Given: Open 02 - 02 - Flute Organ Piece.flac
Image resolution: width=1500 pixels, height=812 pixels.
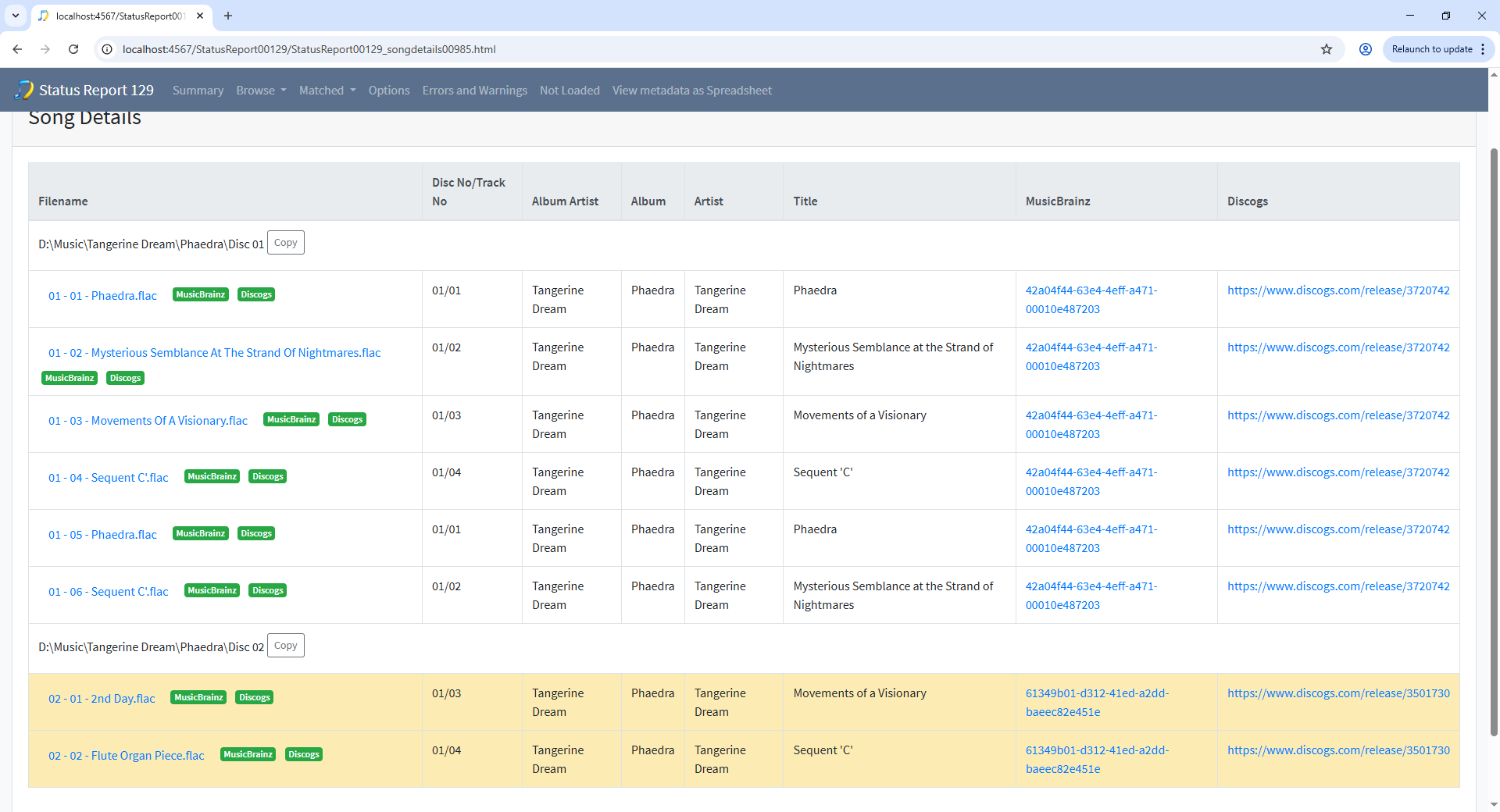Looking at the screenshot, I should pos(127,756).
